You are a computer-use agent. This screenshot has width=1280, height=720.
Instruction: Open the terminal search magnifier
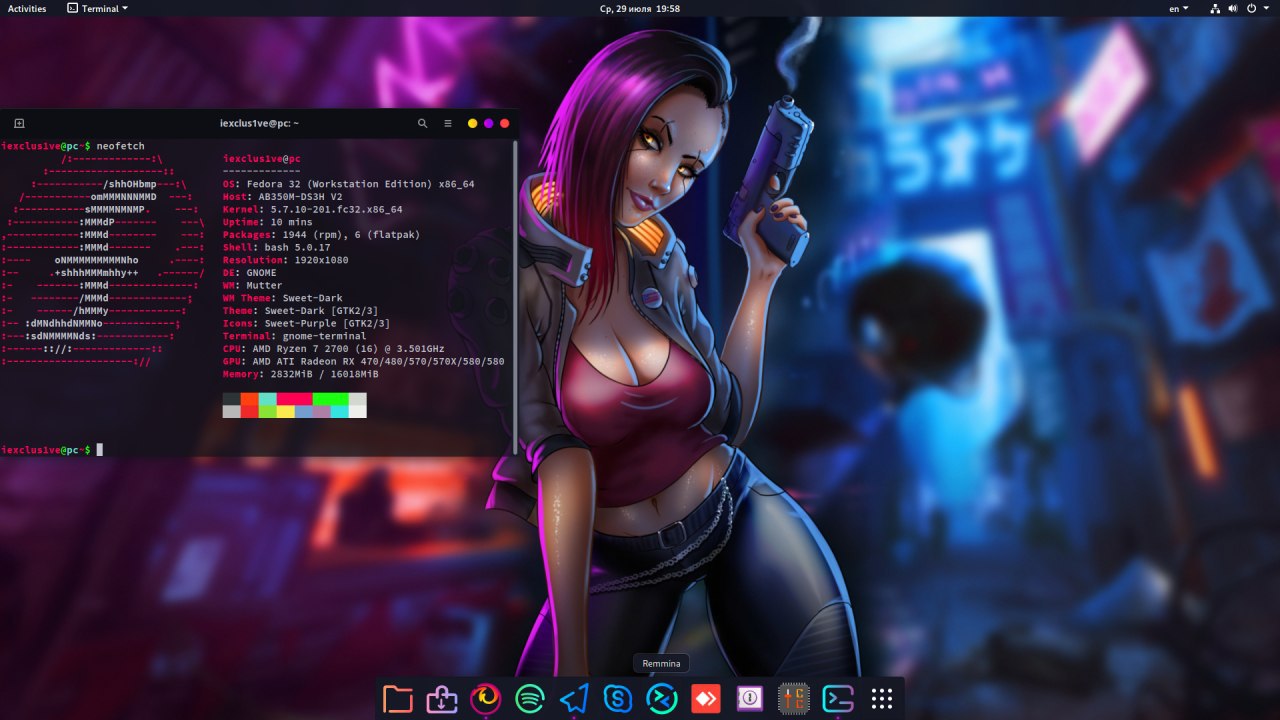pos(422,123)
